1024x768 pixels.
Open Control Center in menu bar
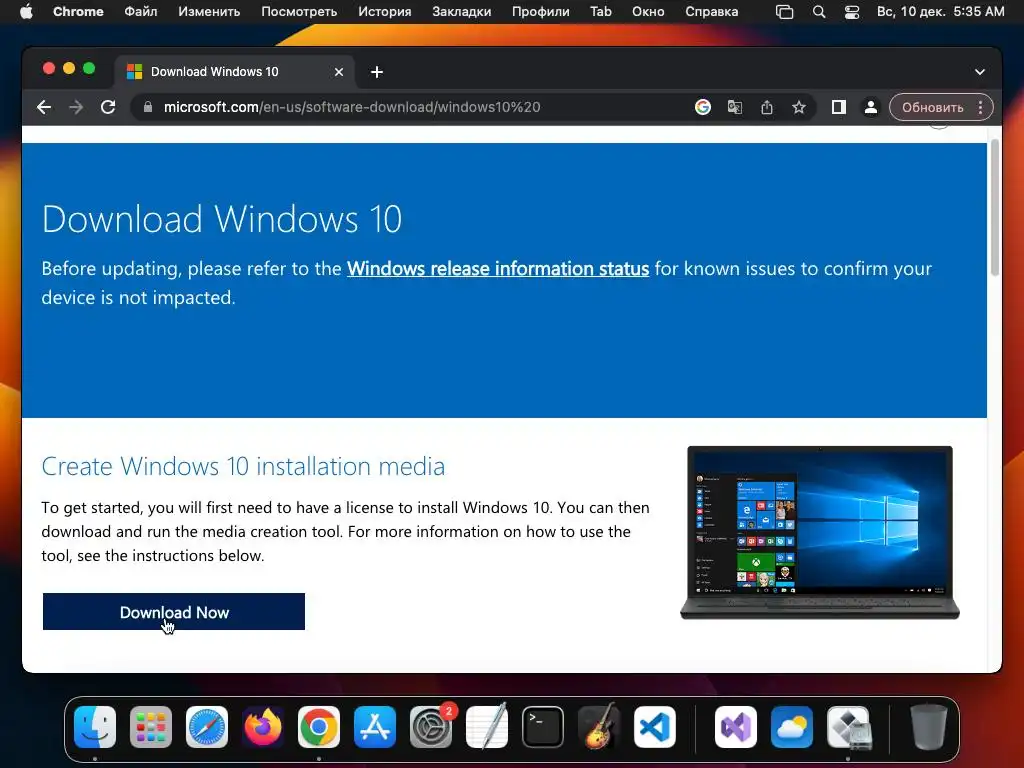click(852, 12)
